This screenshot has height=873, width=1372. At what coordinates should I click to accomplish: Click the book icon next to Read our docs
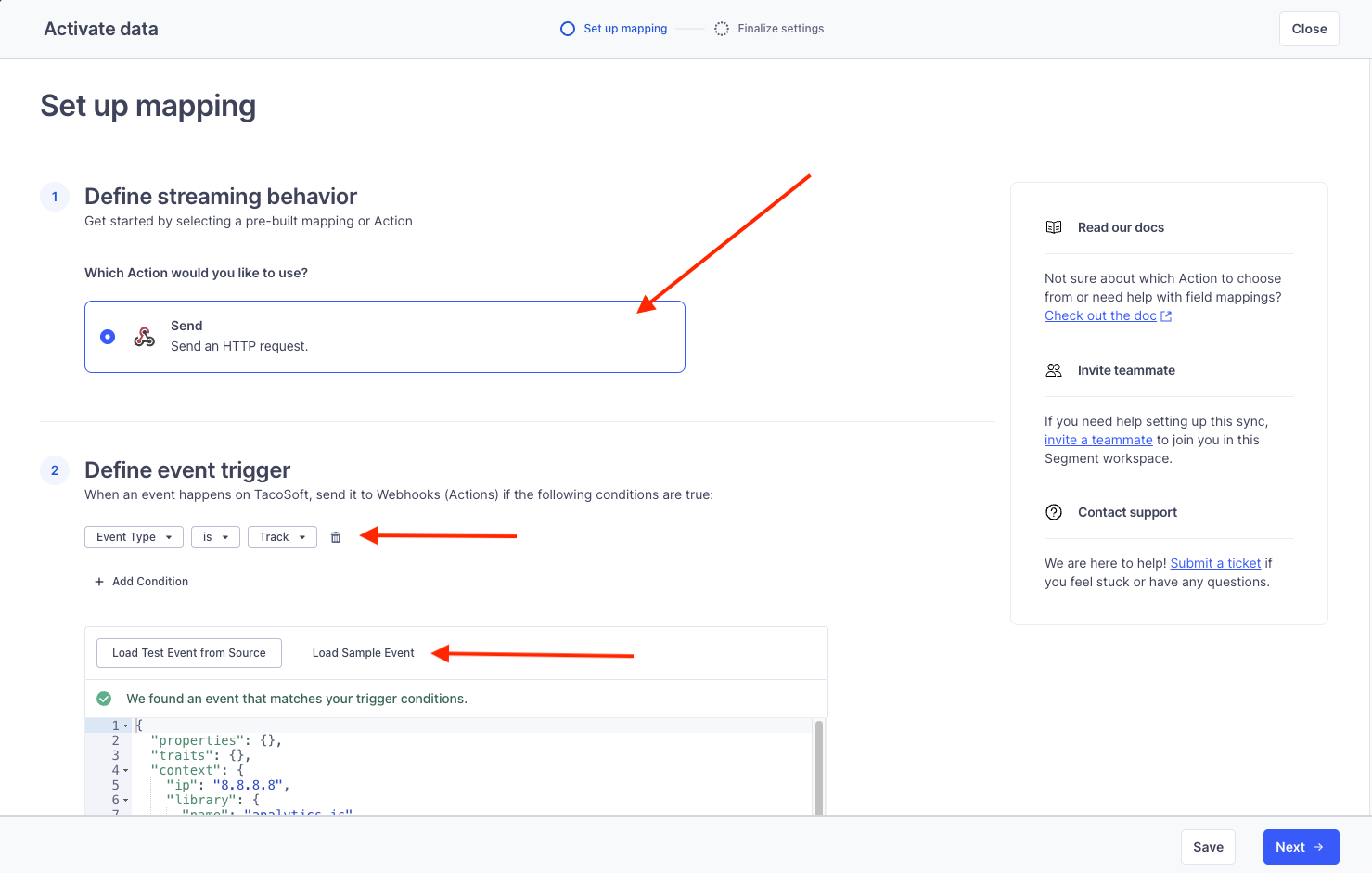(1053, 226)
